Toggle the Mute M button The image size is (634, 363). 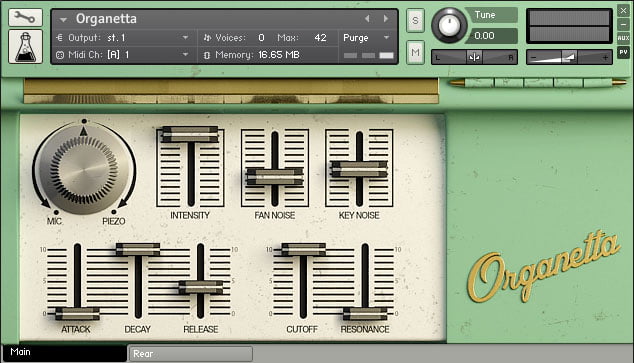click(x=415, y=53)
